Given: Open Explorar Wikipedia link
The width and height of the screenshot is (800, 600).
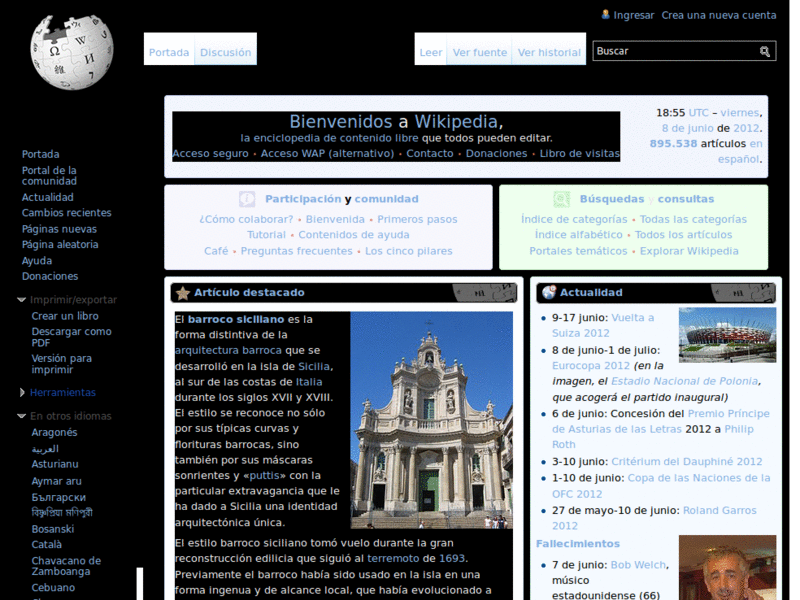Looking at the screenshot, I should [689, 251].
